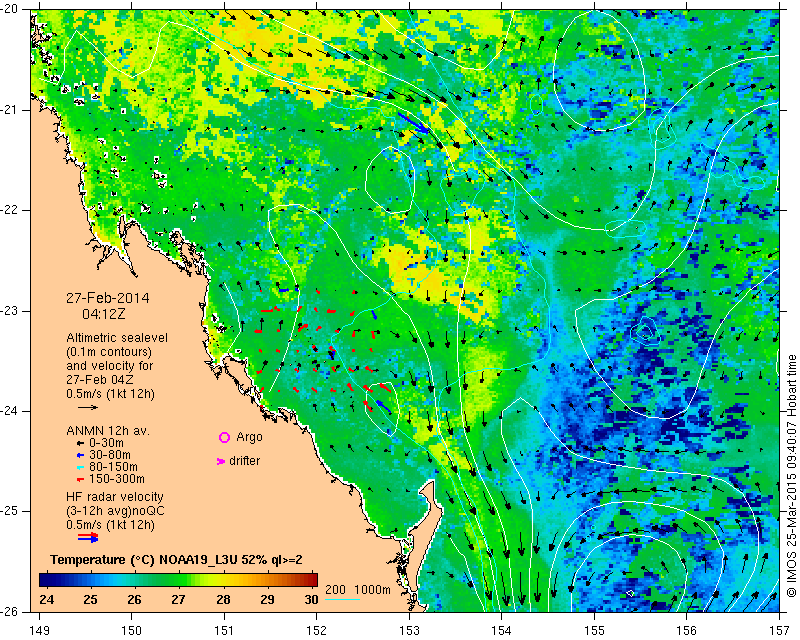Click the time text 04:12Z
Image resolution: width=800 pixels, height=640 pixels.
(104, 314)
